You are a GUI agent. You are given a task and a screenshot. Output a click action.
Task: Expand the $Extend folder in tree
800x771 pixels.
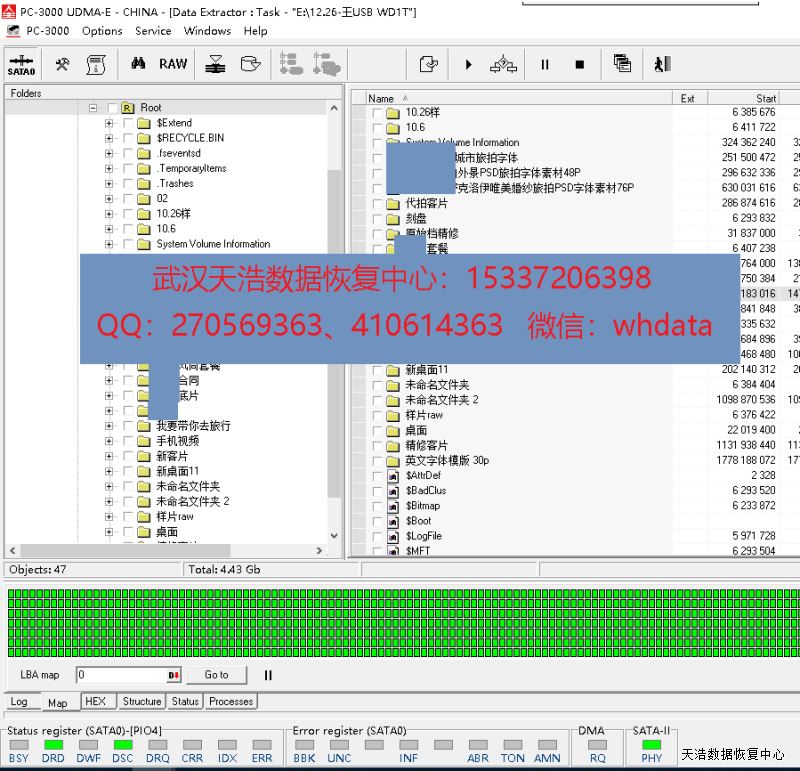tap(109, 123)
